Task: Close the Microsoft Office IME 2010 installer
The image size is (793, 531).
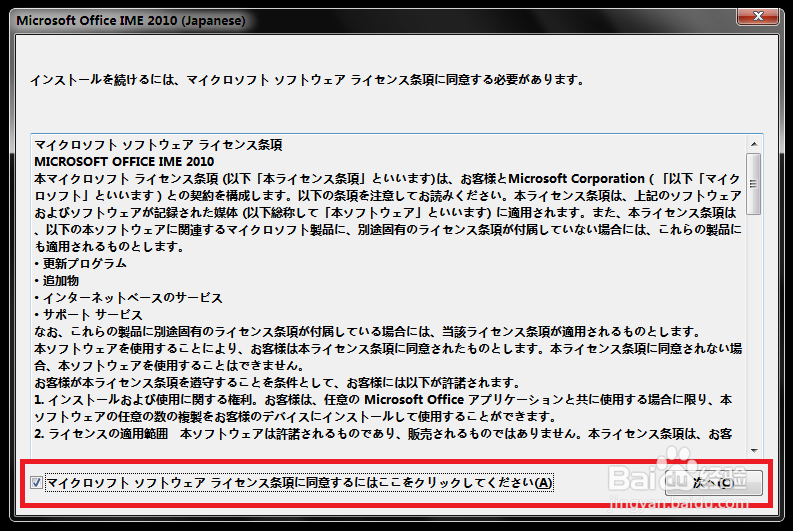Action: tap(758, 16)
